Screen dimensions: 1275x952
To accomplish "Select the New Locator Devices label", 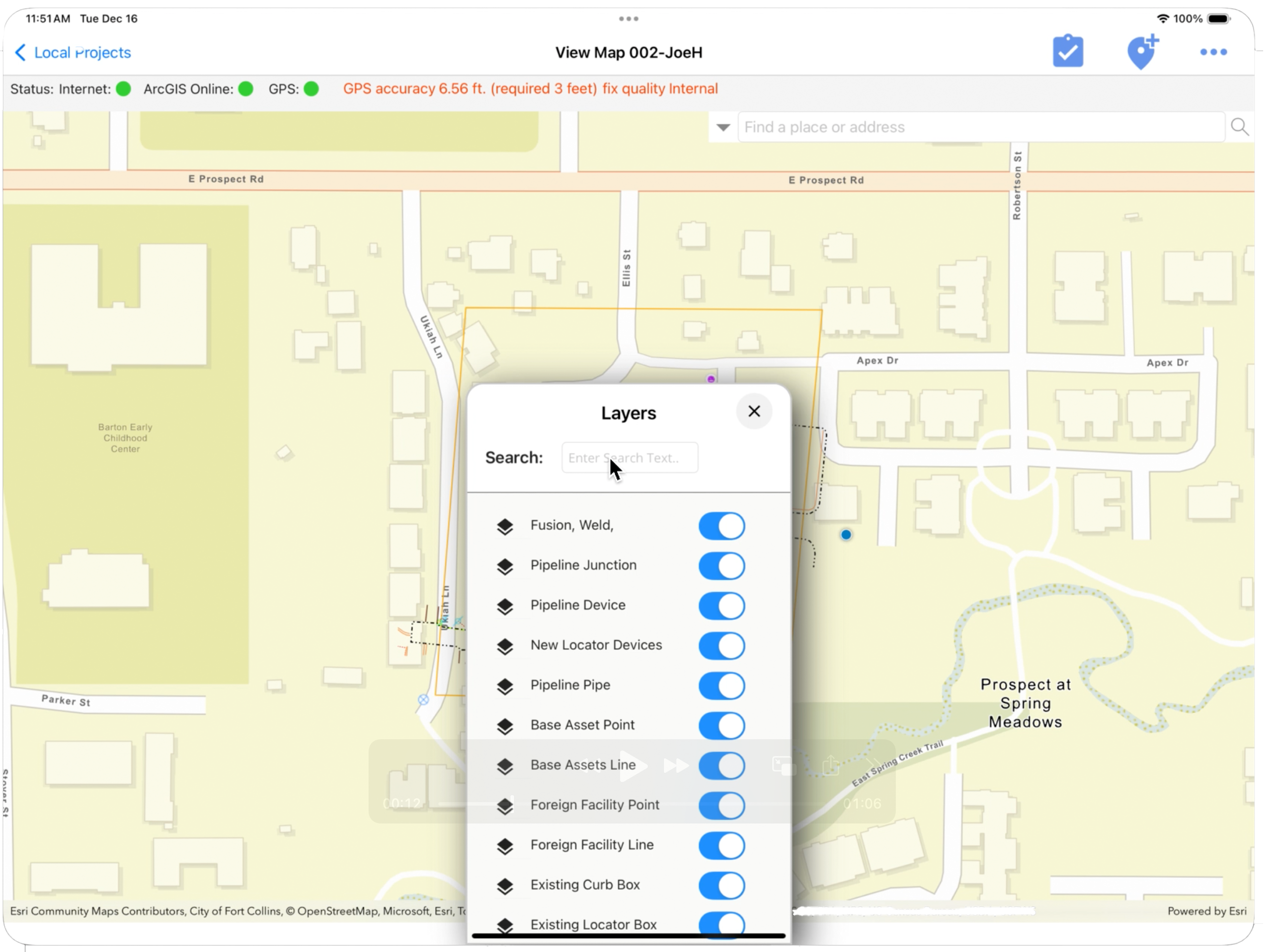I will pos(596,645).
